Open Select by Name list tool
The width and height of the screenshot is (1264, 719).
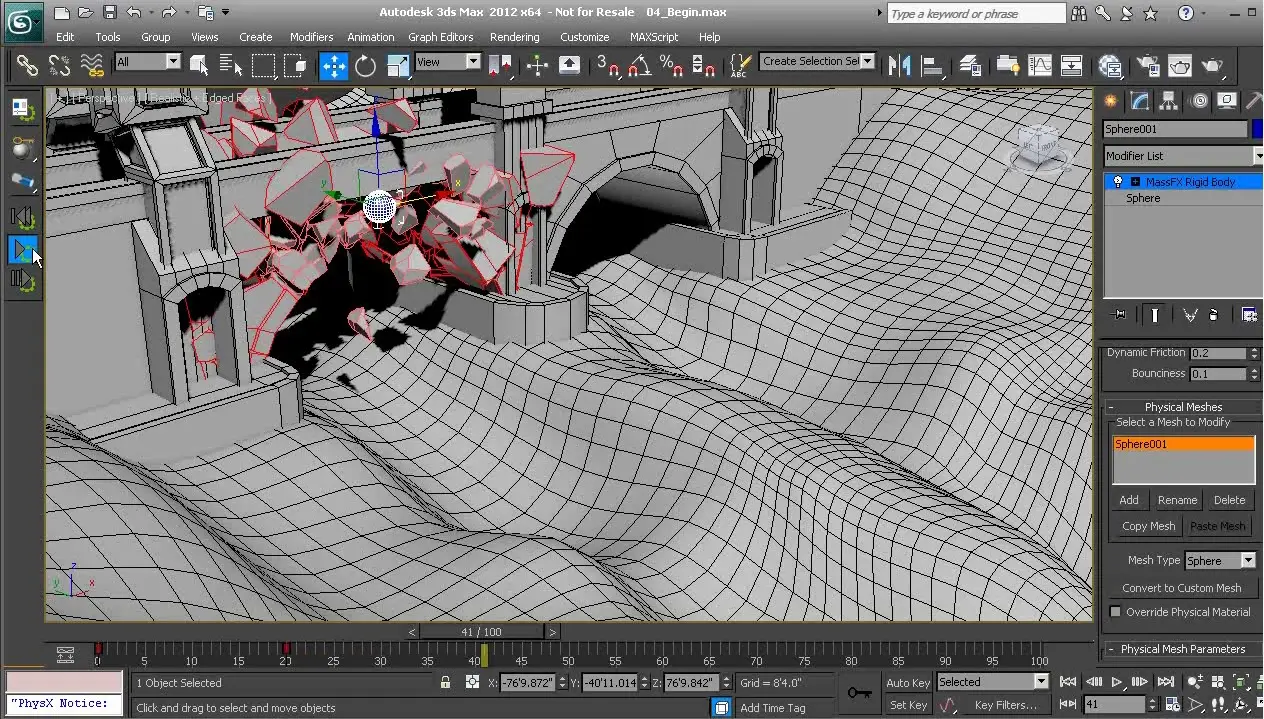tap(231, 66)
